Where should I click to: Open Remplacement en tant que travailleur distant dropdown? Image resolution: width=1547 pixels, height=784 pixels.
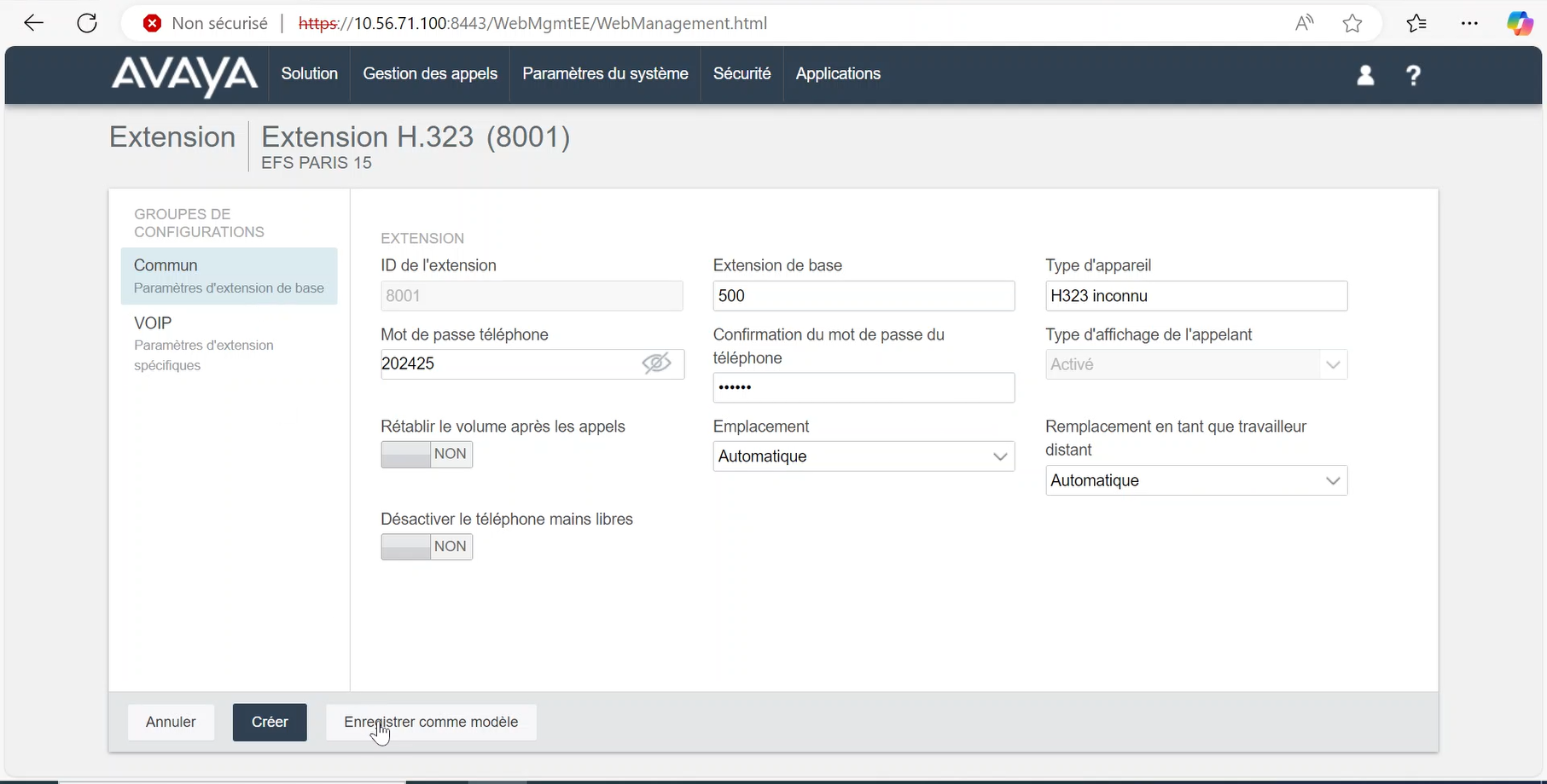1195,480
